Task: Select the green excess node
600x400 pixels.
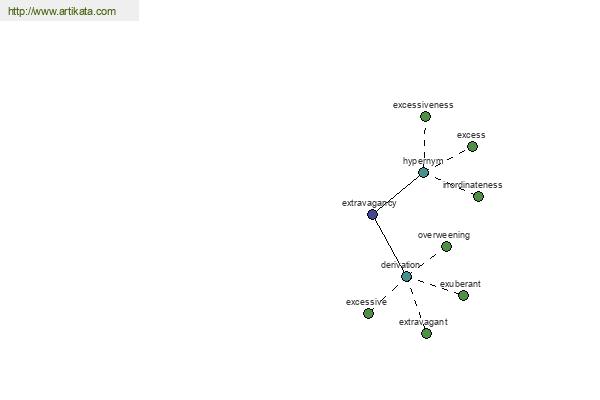Action: point(472,146)
